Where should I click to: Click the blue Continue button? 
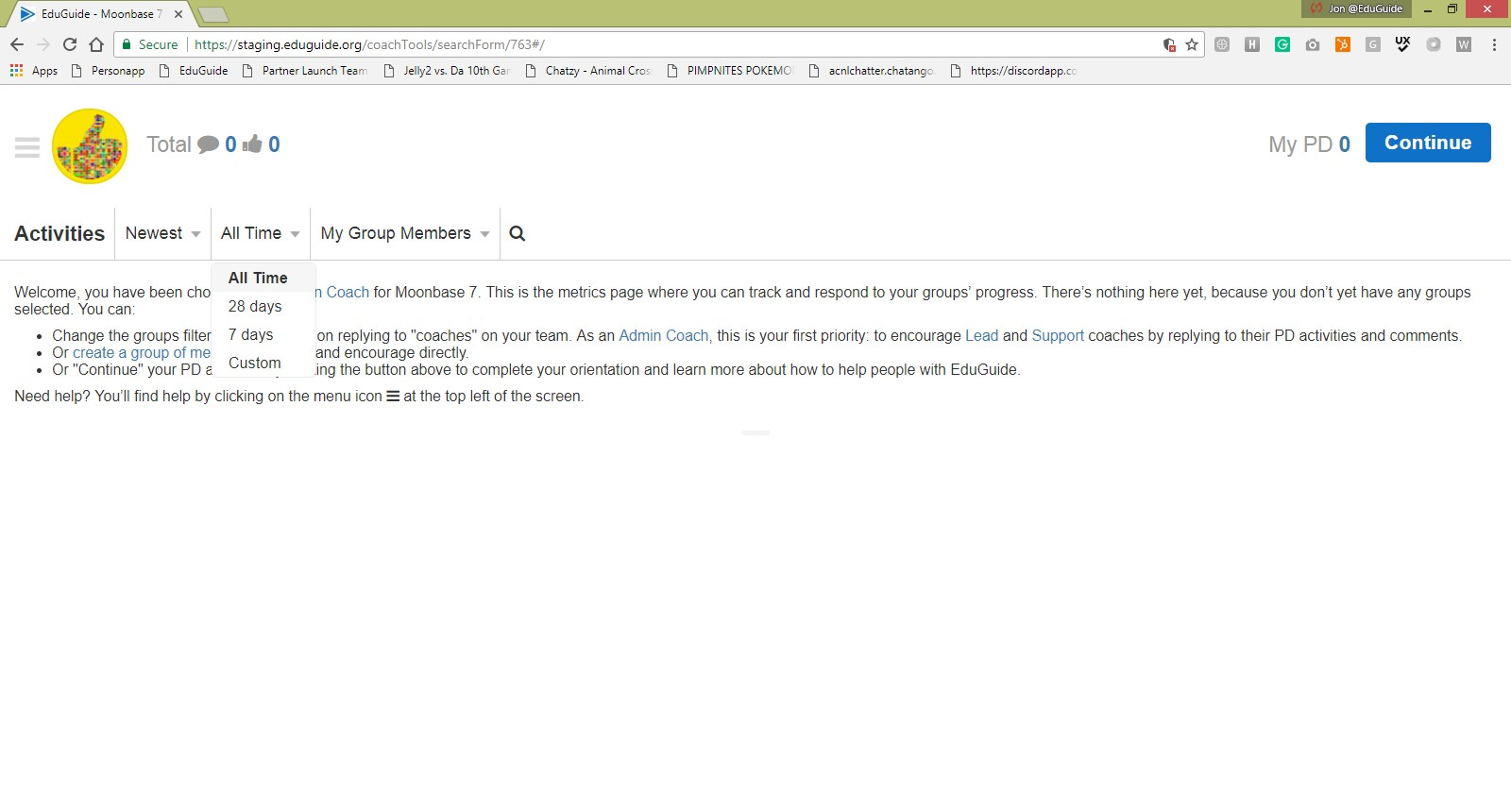coord(1428,143)
